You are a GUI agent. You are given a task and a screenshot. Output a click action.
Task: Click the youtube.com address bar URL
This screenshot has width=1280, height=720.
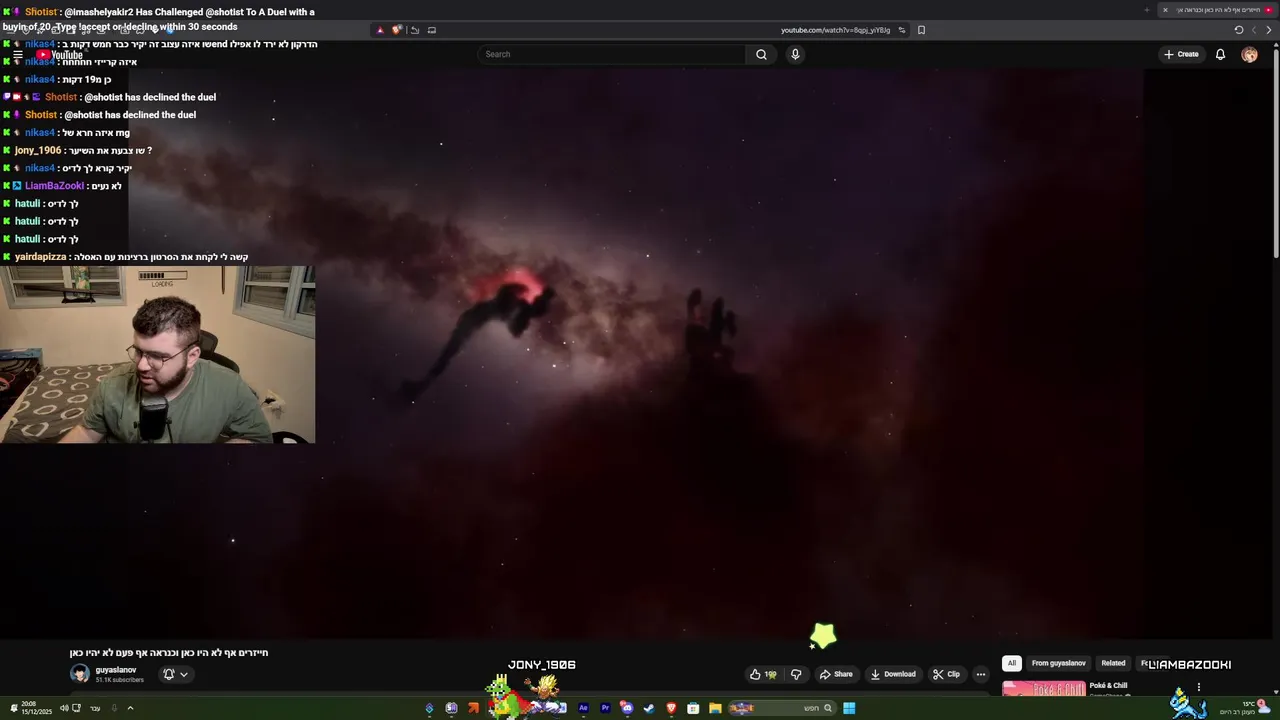[x=835, y=30]
